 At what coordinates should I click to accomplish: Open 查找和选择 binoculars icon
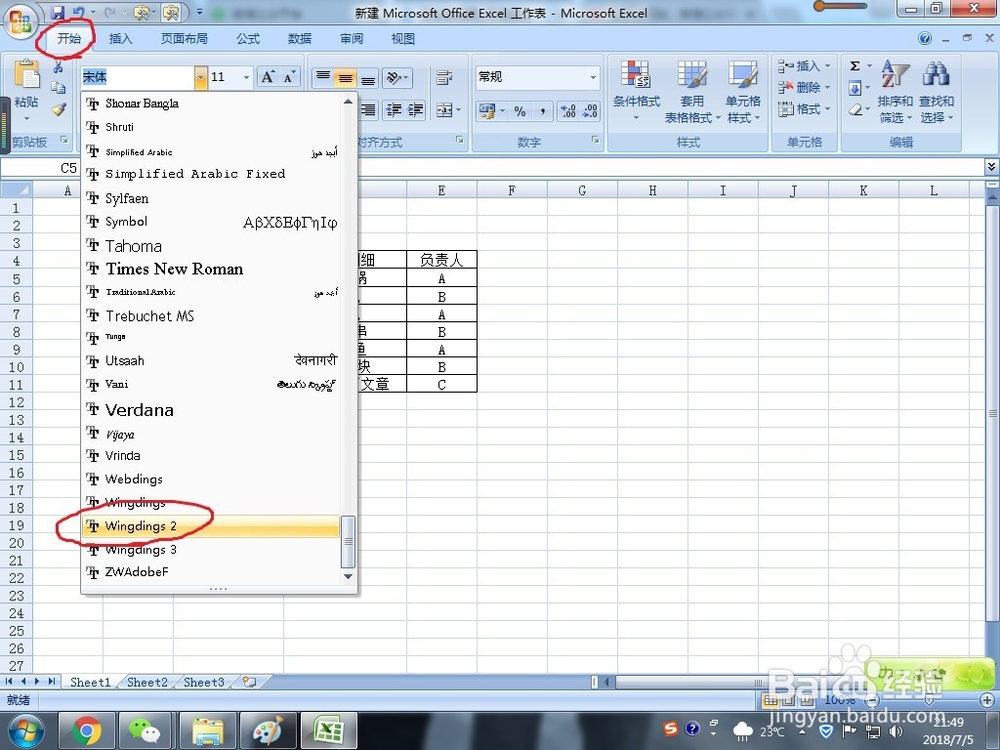(x=936, y=91)
